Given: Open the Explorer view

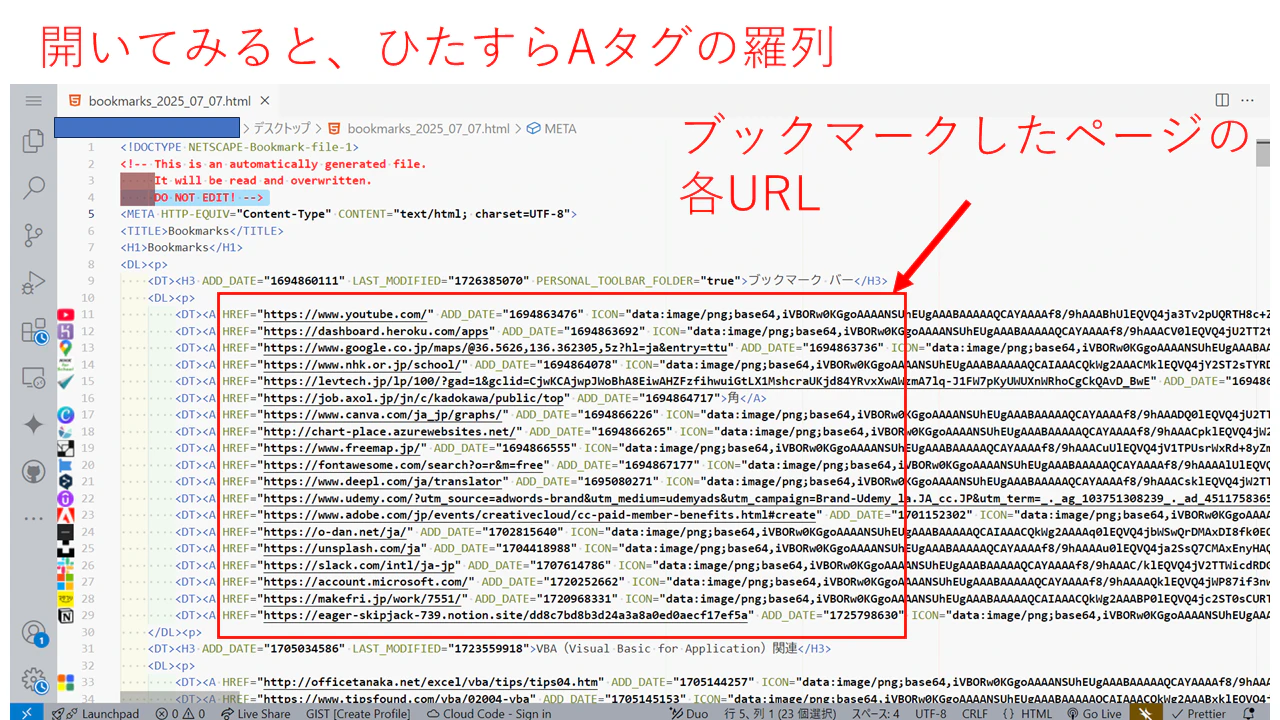Looking at the screenshot, I should [x=33, y=141].
